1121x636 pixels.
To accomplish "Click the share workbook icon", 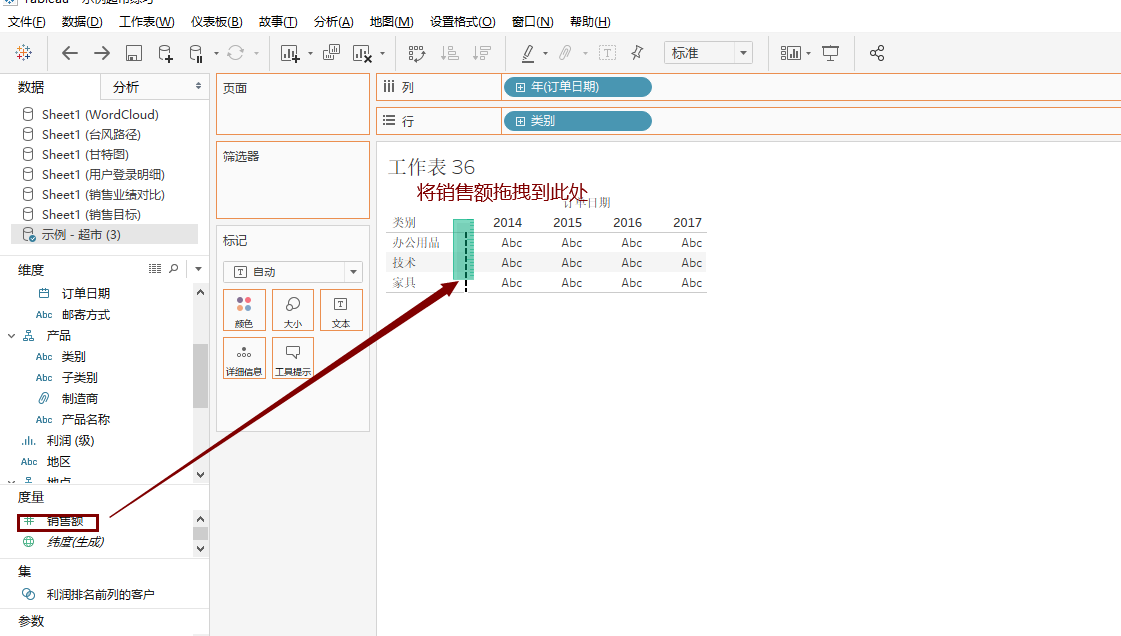I will coord(877,53).
